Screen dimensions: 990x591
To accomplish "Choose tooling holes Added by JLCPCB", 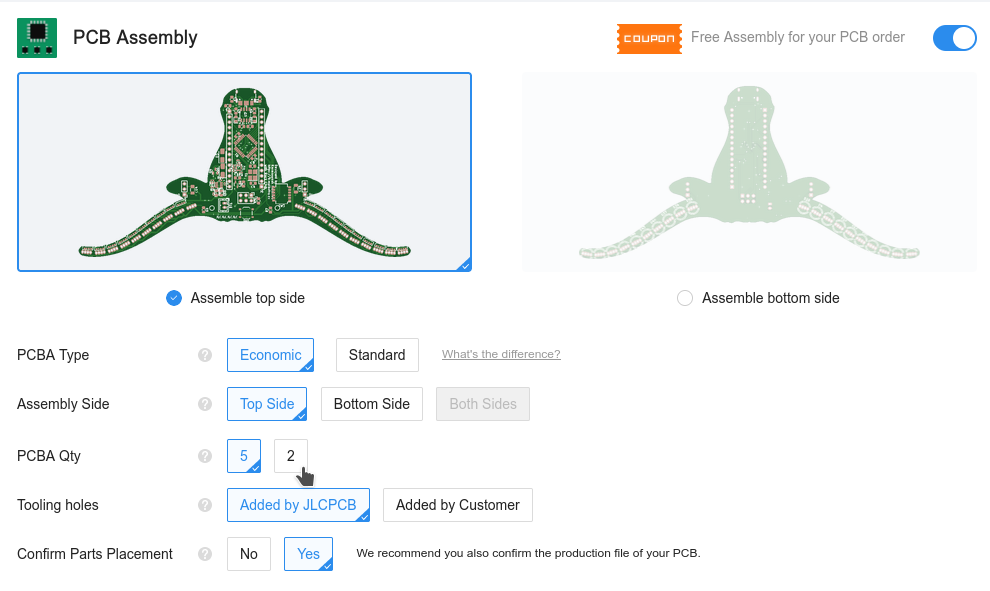I will coord(298,505).
